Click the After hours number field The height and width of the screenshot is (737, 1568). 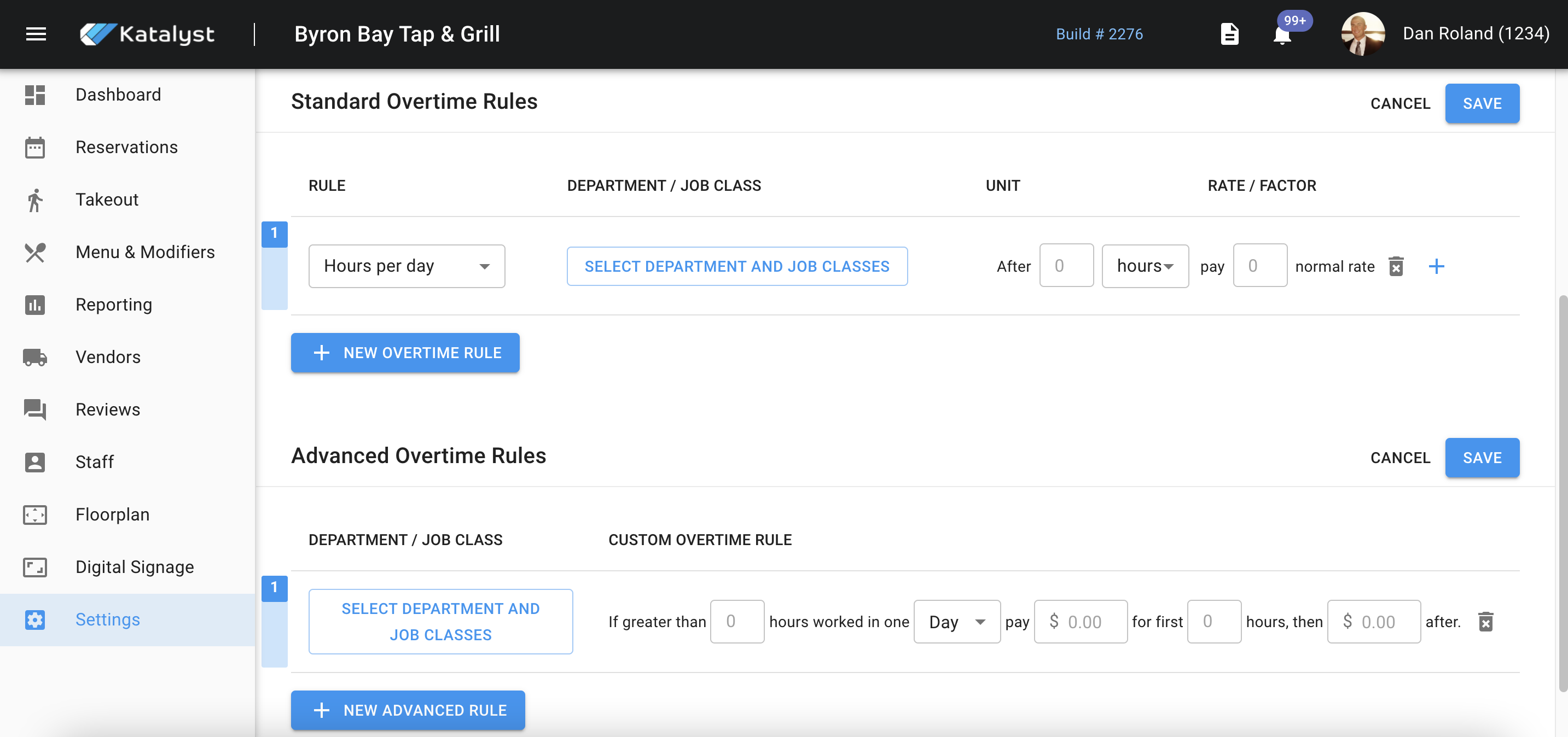pos(1066,266)
